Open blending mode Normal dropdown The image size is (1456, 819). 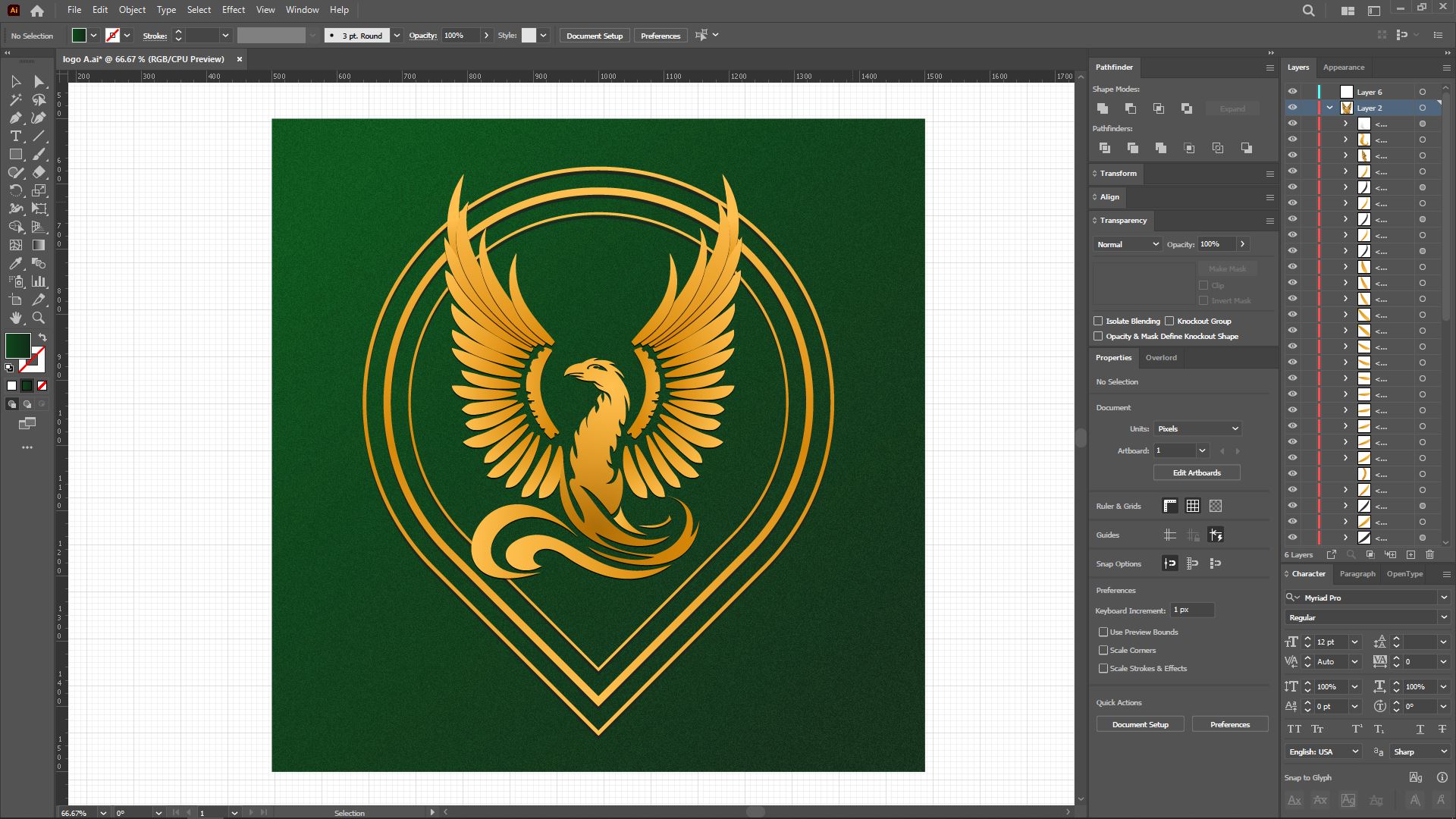pyautogui.click(x=1127, y=244)
